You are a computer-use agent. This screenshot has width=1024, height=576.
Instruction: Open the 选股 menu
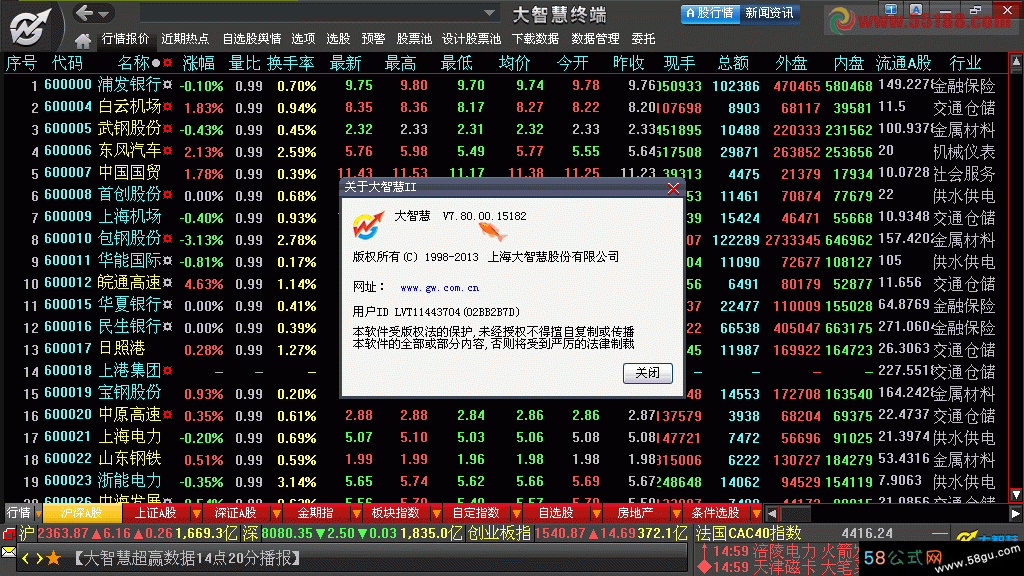[x=338, y=39]
